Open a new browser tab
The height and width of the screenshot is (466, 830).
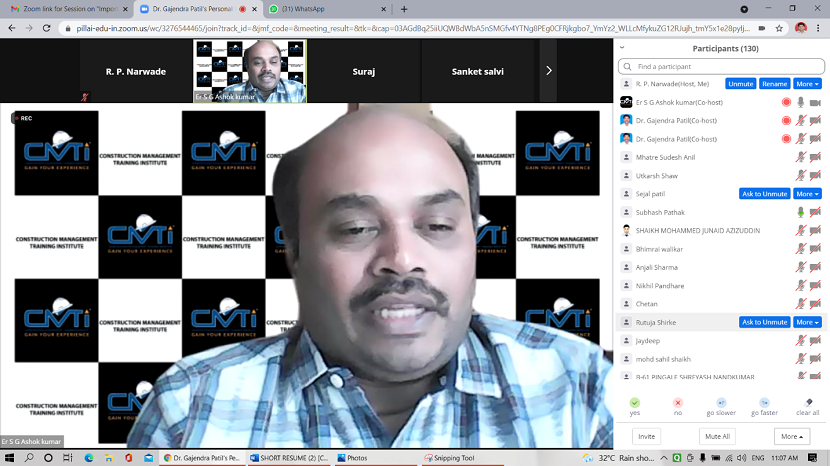[x=404, y=9]
